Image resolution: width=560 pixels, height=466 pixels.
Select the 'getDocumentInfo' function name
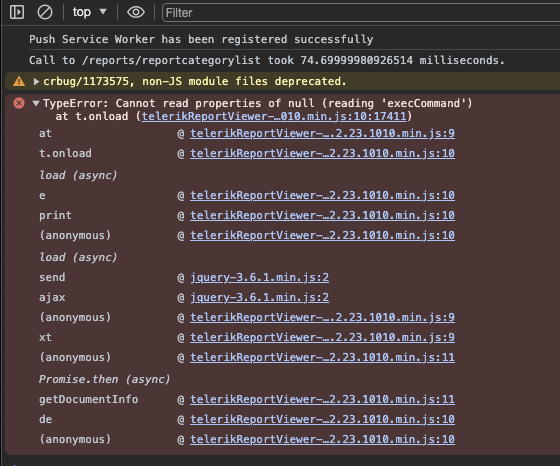pyautogui.click(x=89, y=399)
